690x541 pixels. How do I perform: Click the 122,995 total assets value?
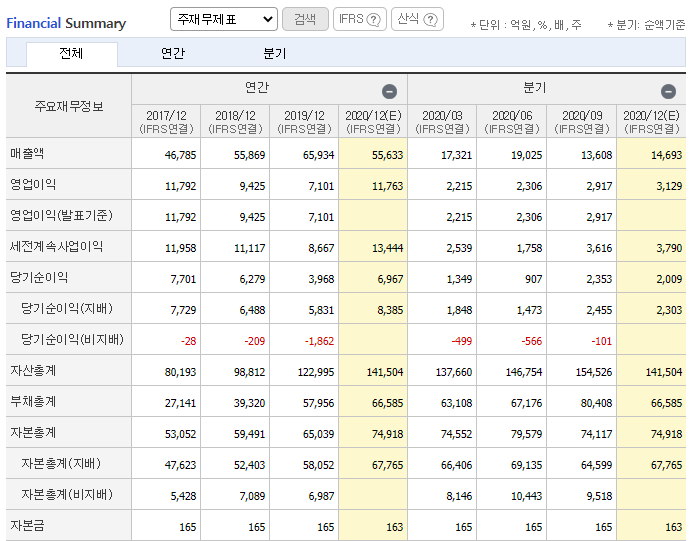pyautogui.click(x=316, y=372)
